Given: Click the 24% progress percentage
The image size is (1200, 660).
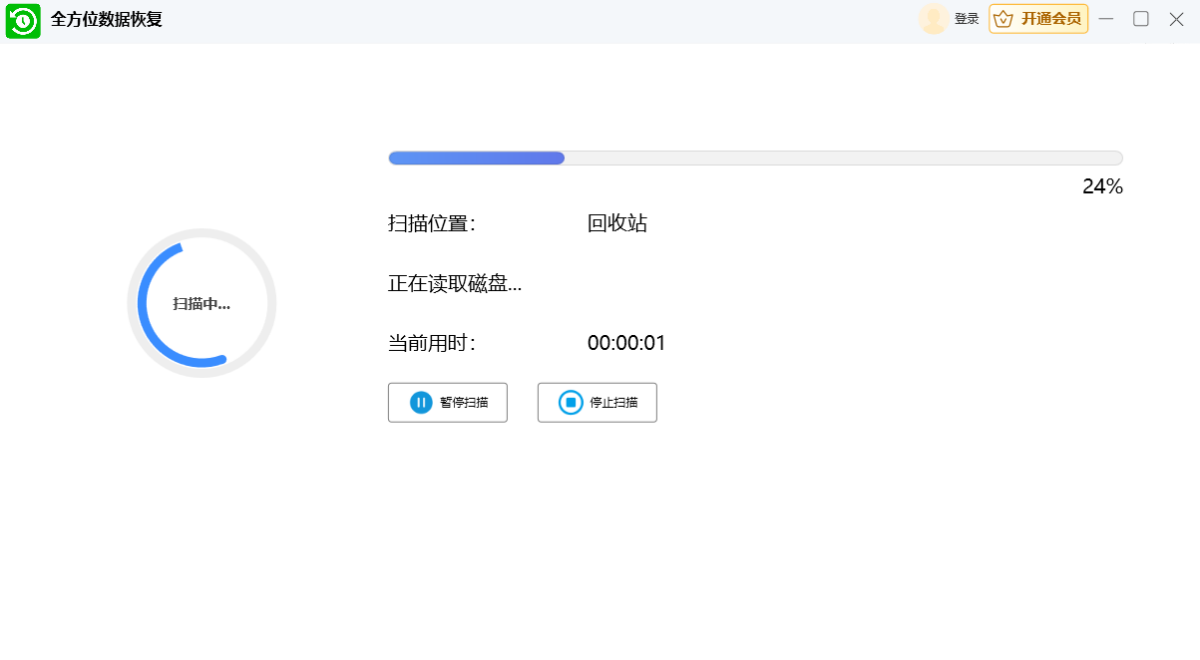Looking at the screenshot, I should pyautogui.click(x=1102, y=187).
